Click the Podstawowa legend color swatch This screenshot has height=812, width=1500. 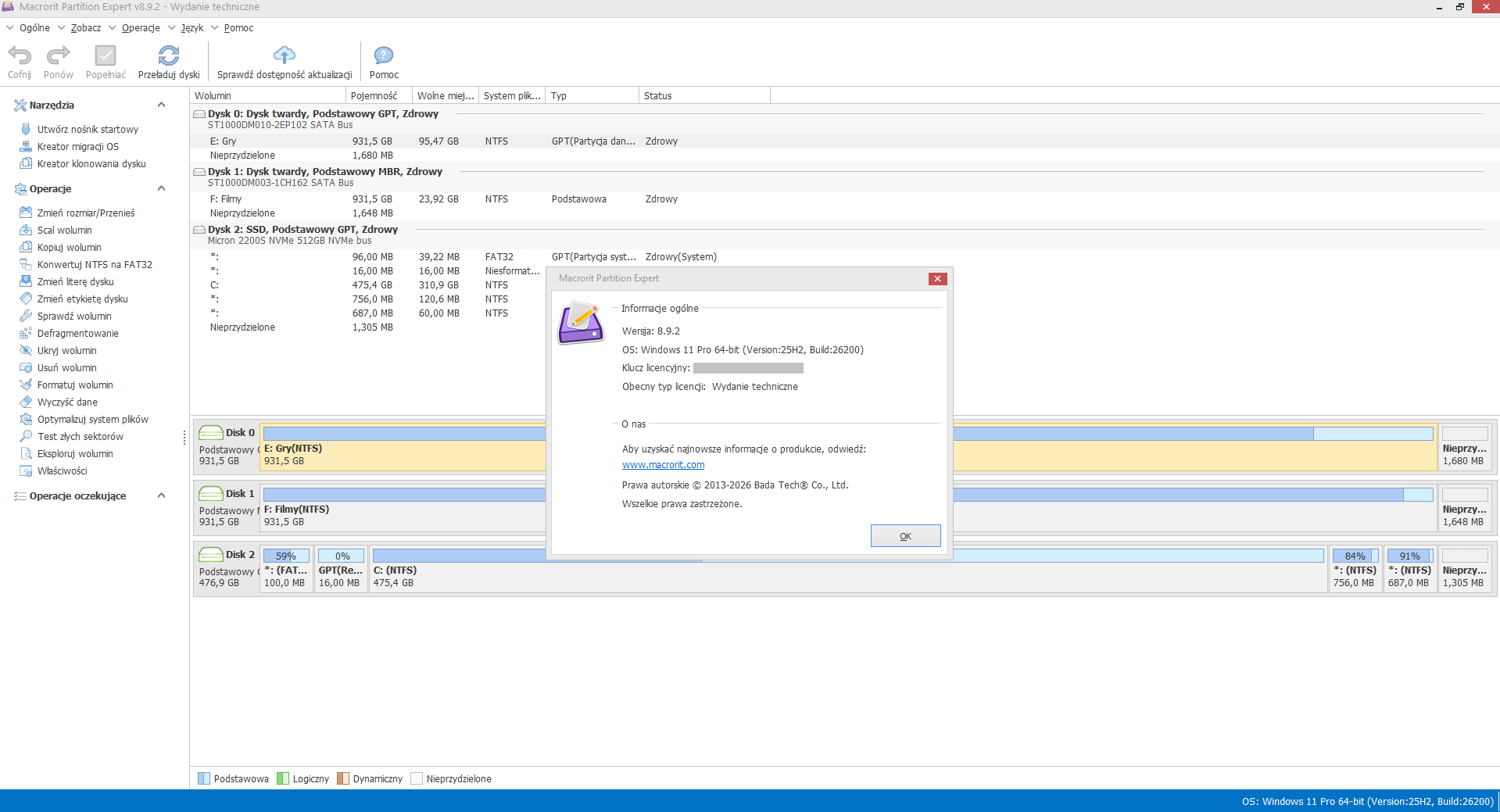[x=204, y=778]
